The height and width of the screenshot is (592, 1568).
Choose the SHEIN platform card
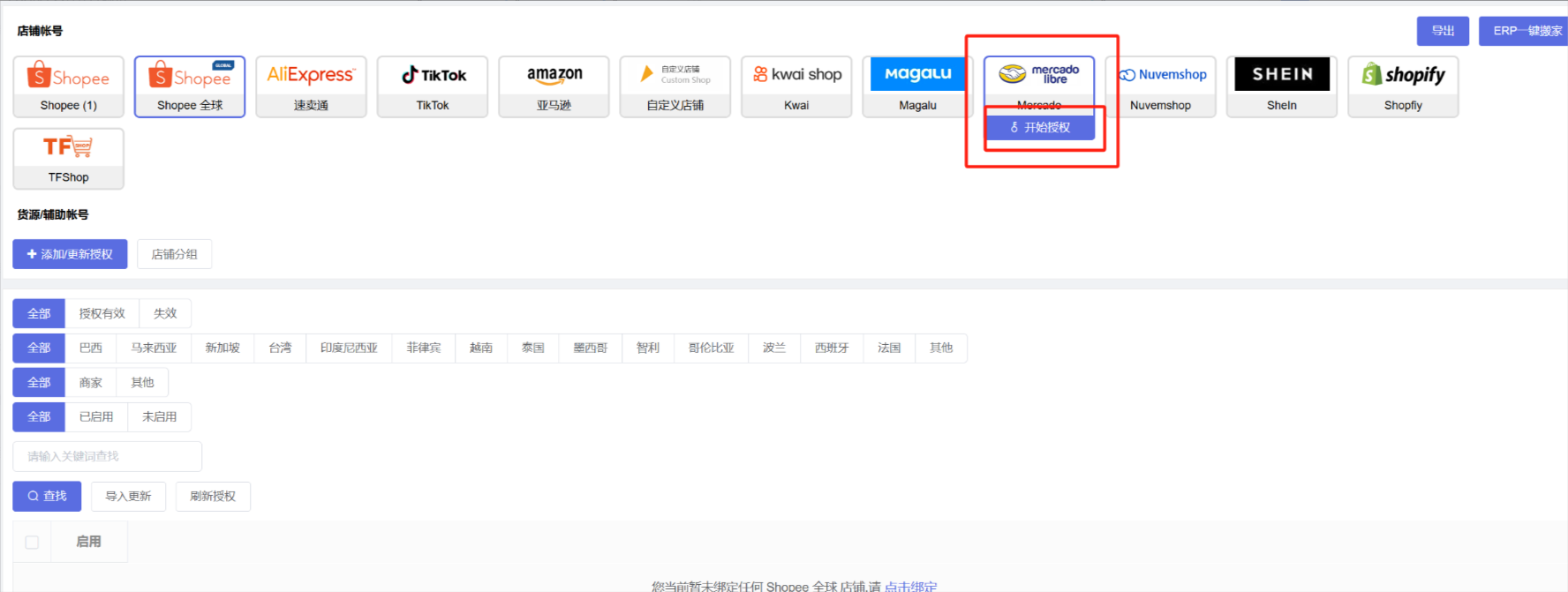[1282, 86]
